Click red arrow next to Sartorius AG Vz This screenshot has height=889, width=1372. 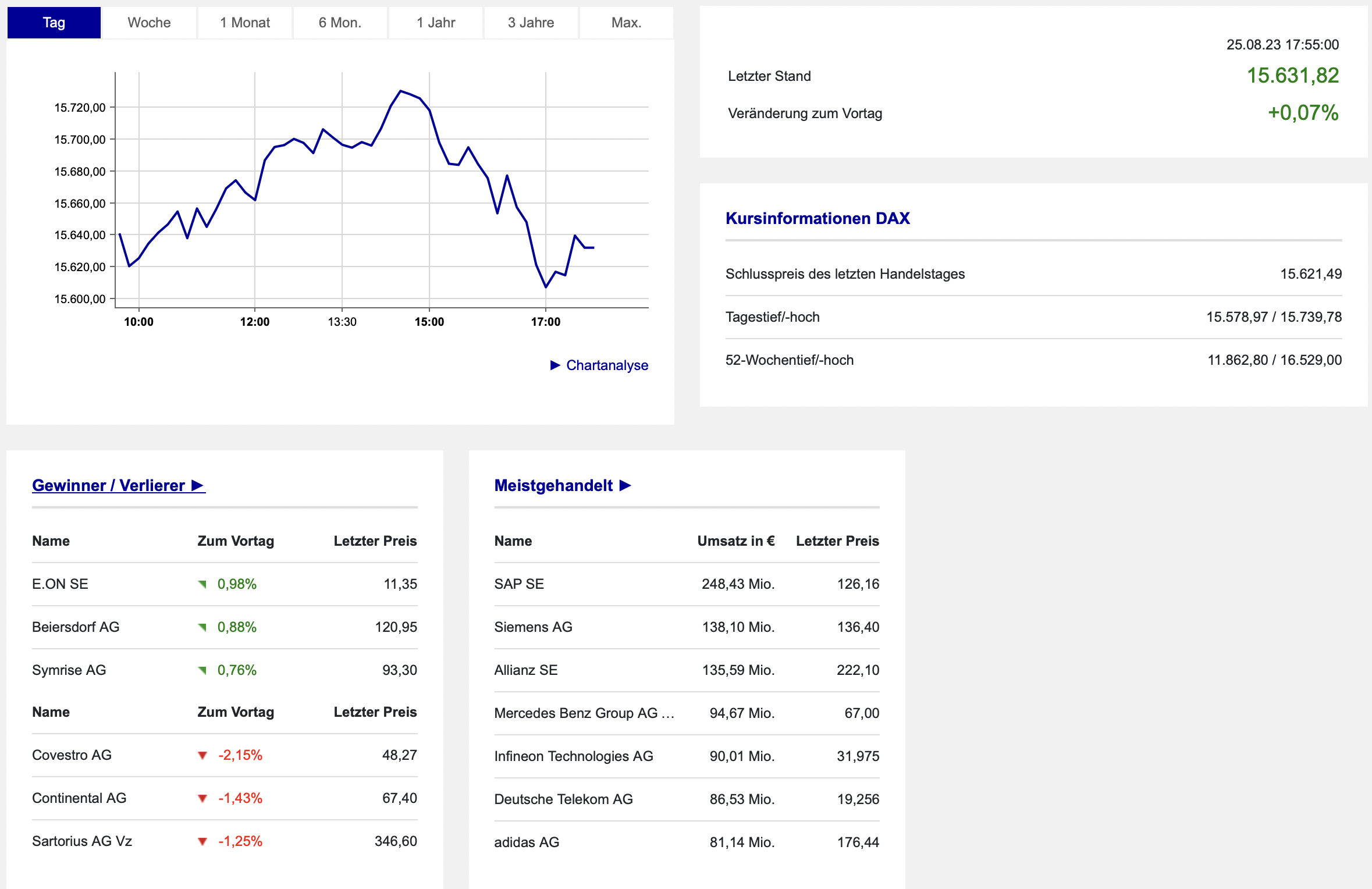pyautogui.click(x=202, y=841)
